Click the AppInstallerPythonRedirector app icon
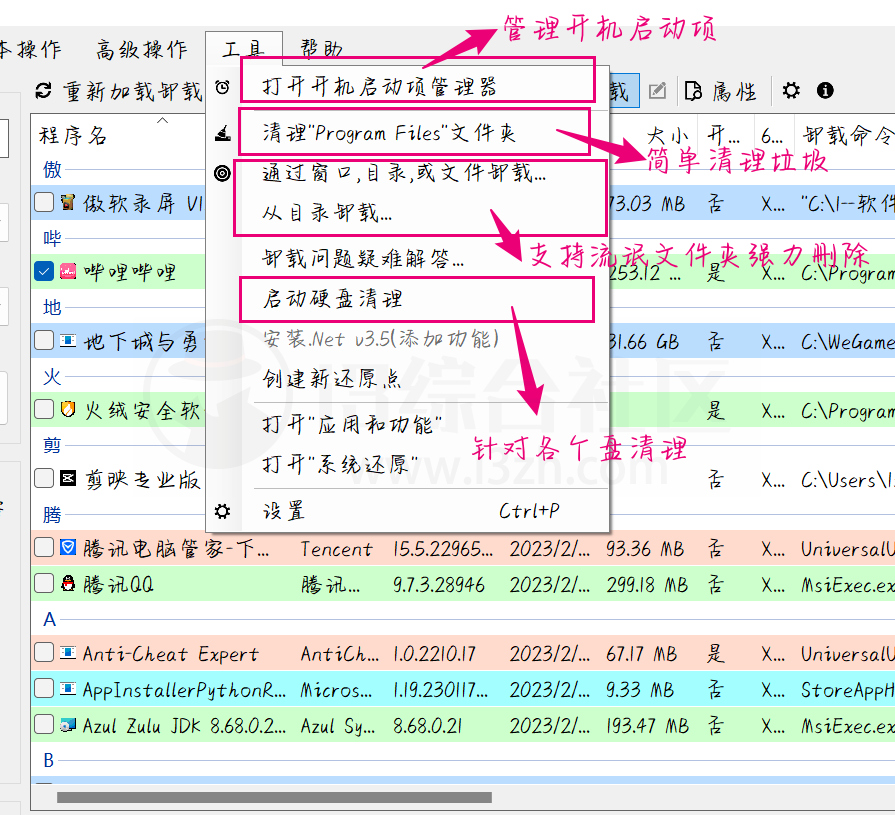895x815 pixels. pyautogui.click(x=68, y=689)
